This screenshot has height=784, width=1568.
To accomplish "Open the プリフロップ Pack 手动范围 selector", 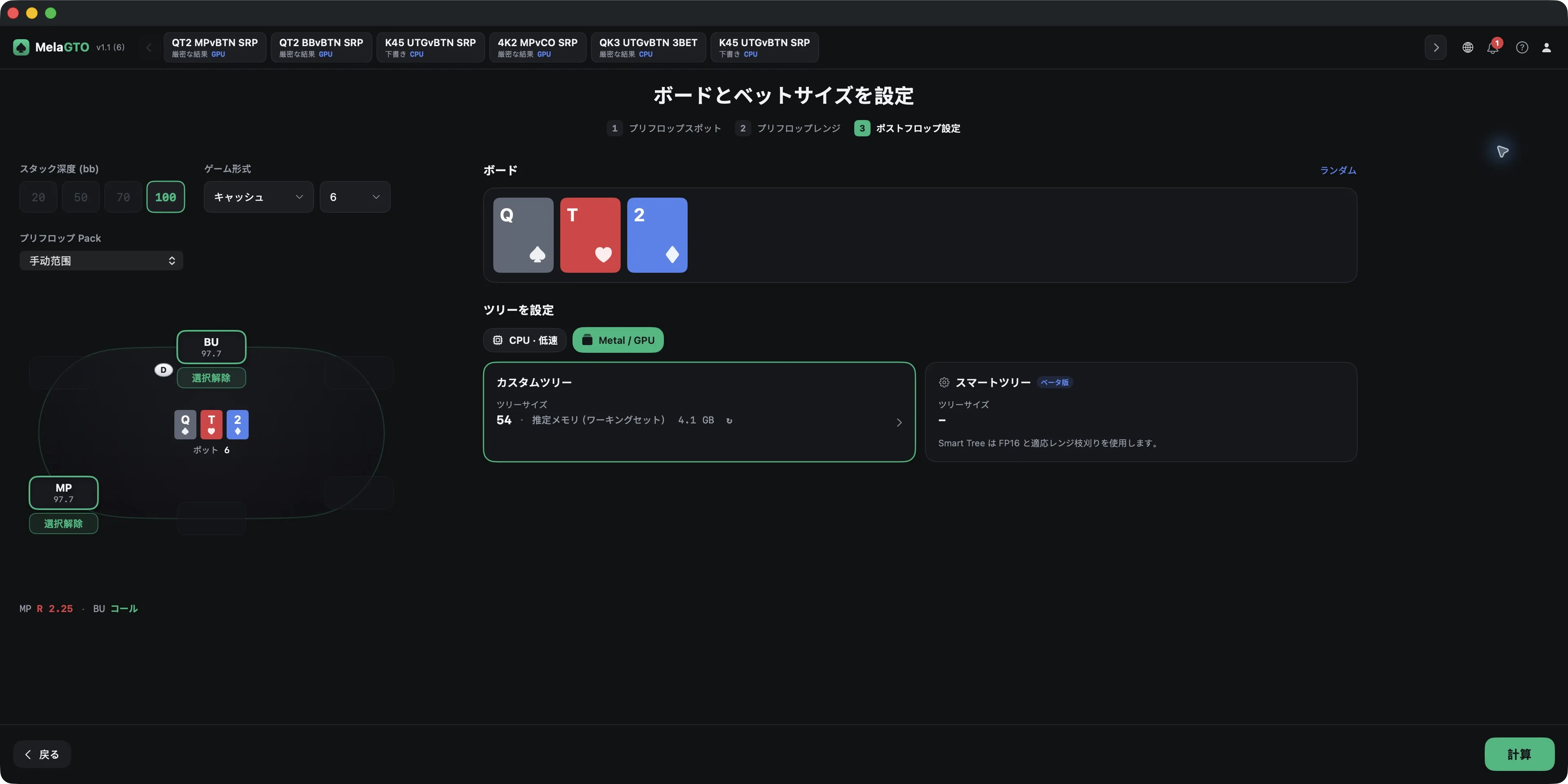I will click(101, 261).
